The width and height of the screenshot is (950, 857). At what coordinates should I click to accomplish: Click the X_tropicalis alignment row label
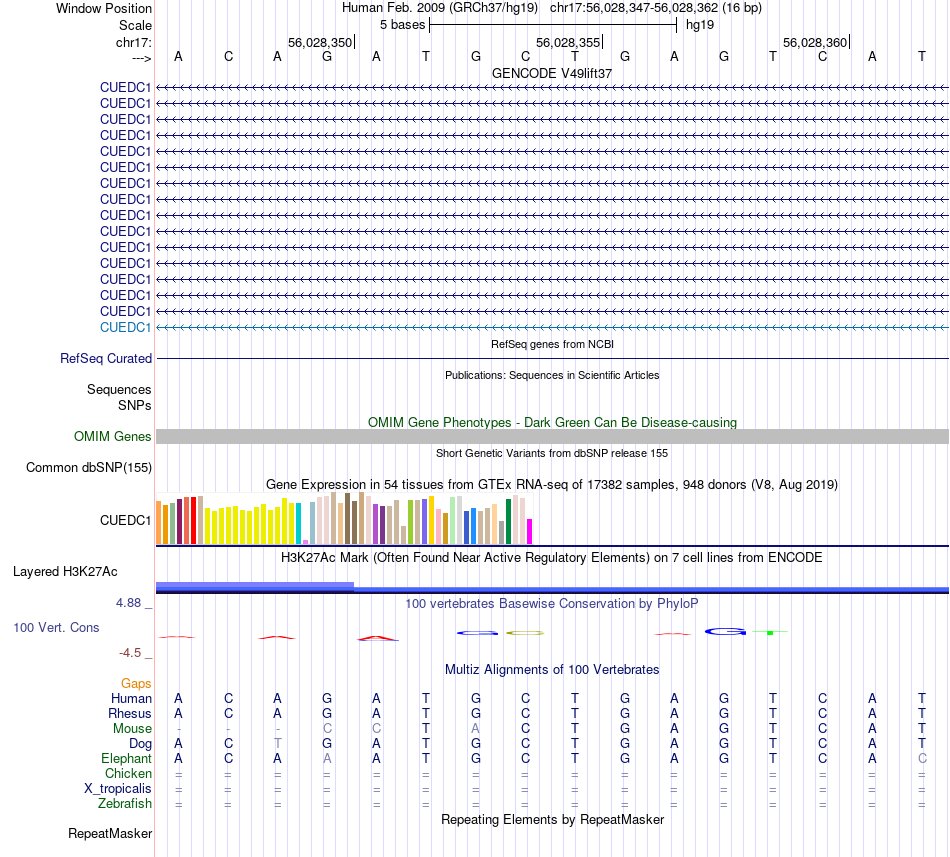[118, 789]
